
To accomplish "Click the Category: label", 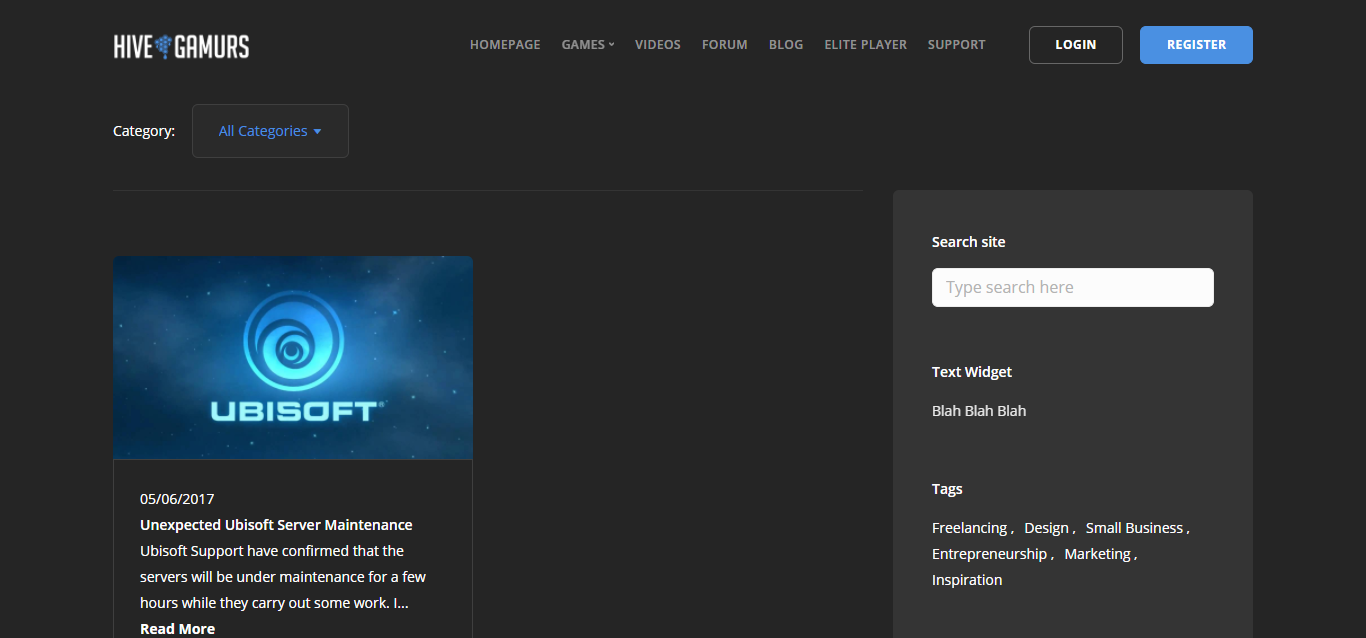I will 144,131.
